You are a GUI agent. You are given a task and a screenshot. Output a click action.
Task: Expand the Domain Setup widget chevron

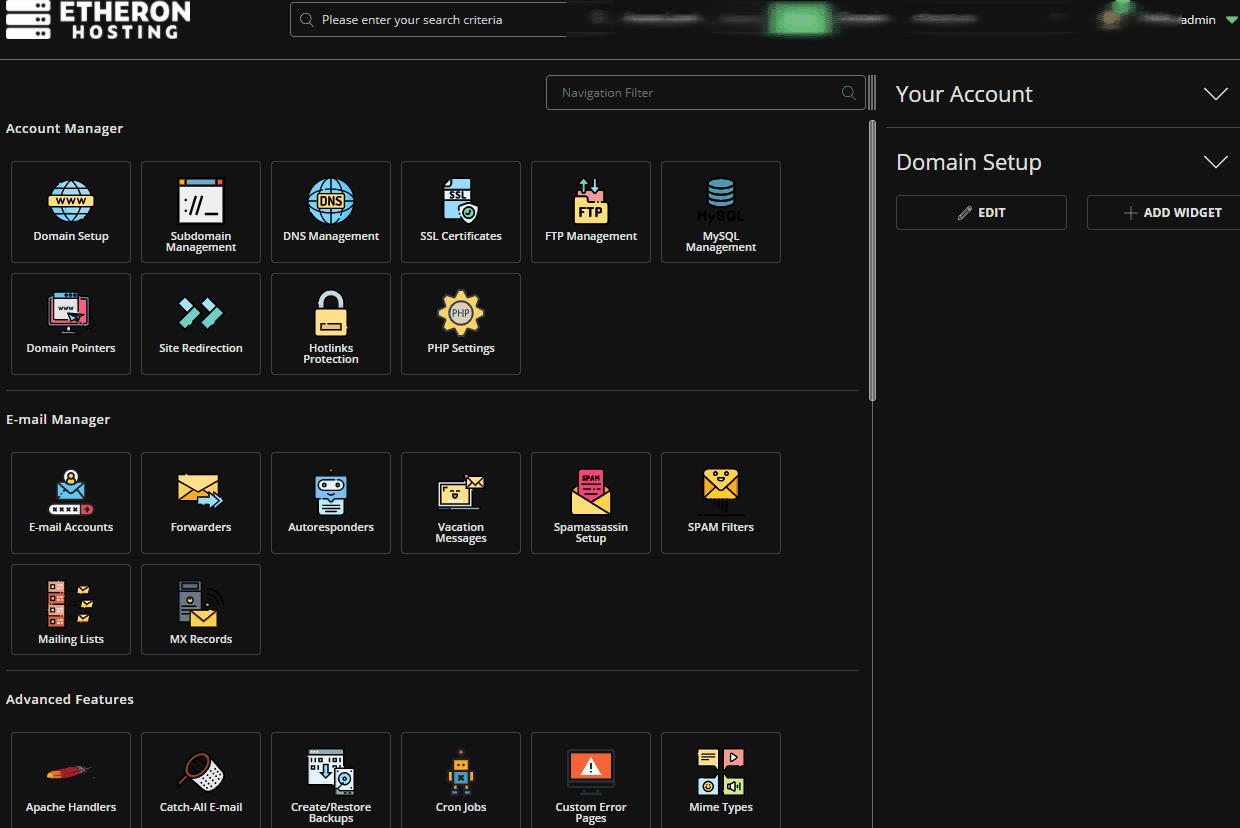pos(1215,162)
